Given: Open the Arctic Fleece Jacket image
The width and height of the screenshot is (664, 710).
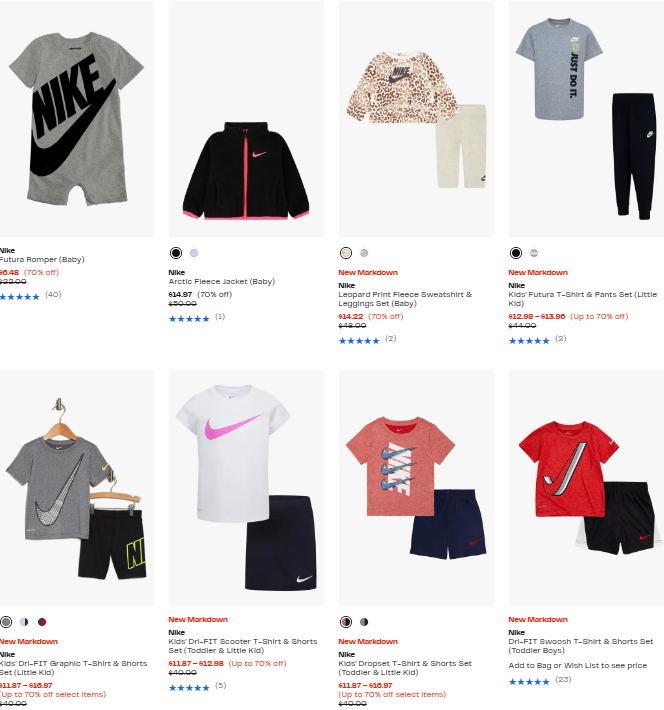Looking at the screenshot, I should [x=246, y=119].
